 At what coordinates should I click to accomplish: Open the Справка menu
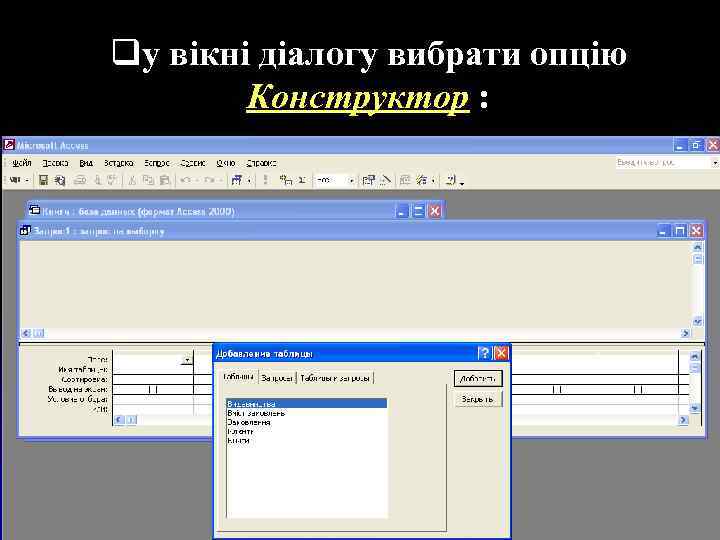261,163
